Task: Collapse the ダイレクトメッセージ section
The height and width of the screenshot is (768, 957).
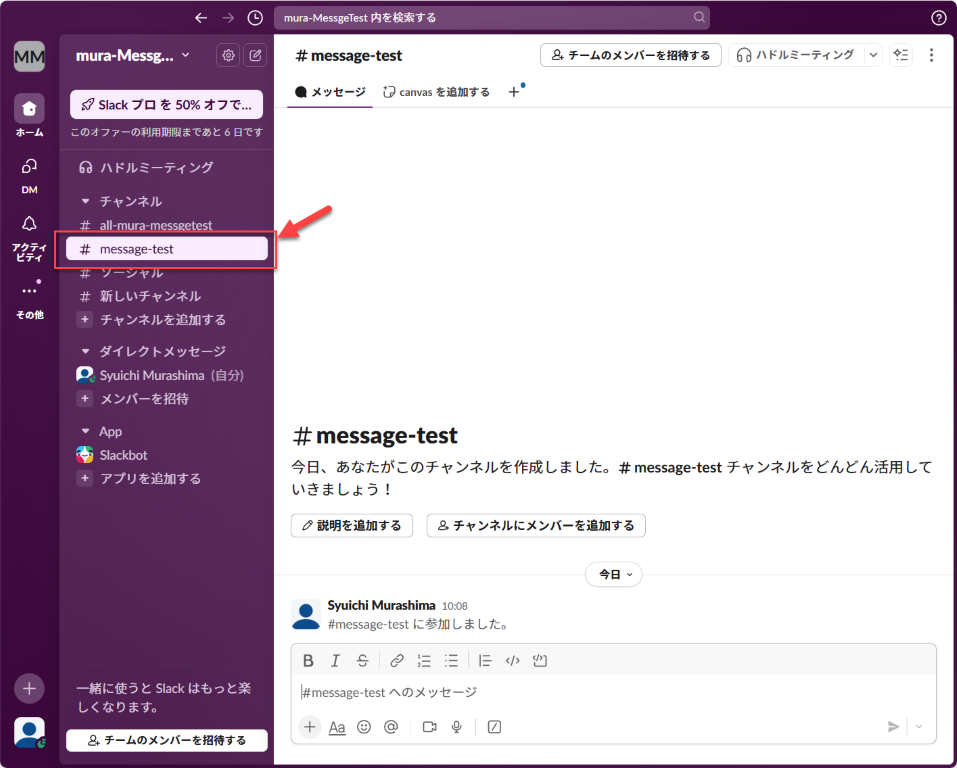Action: (x=85, y=351)
